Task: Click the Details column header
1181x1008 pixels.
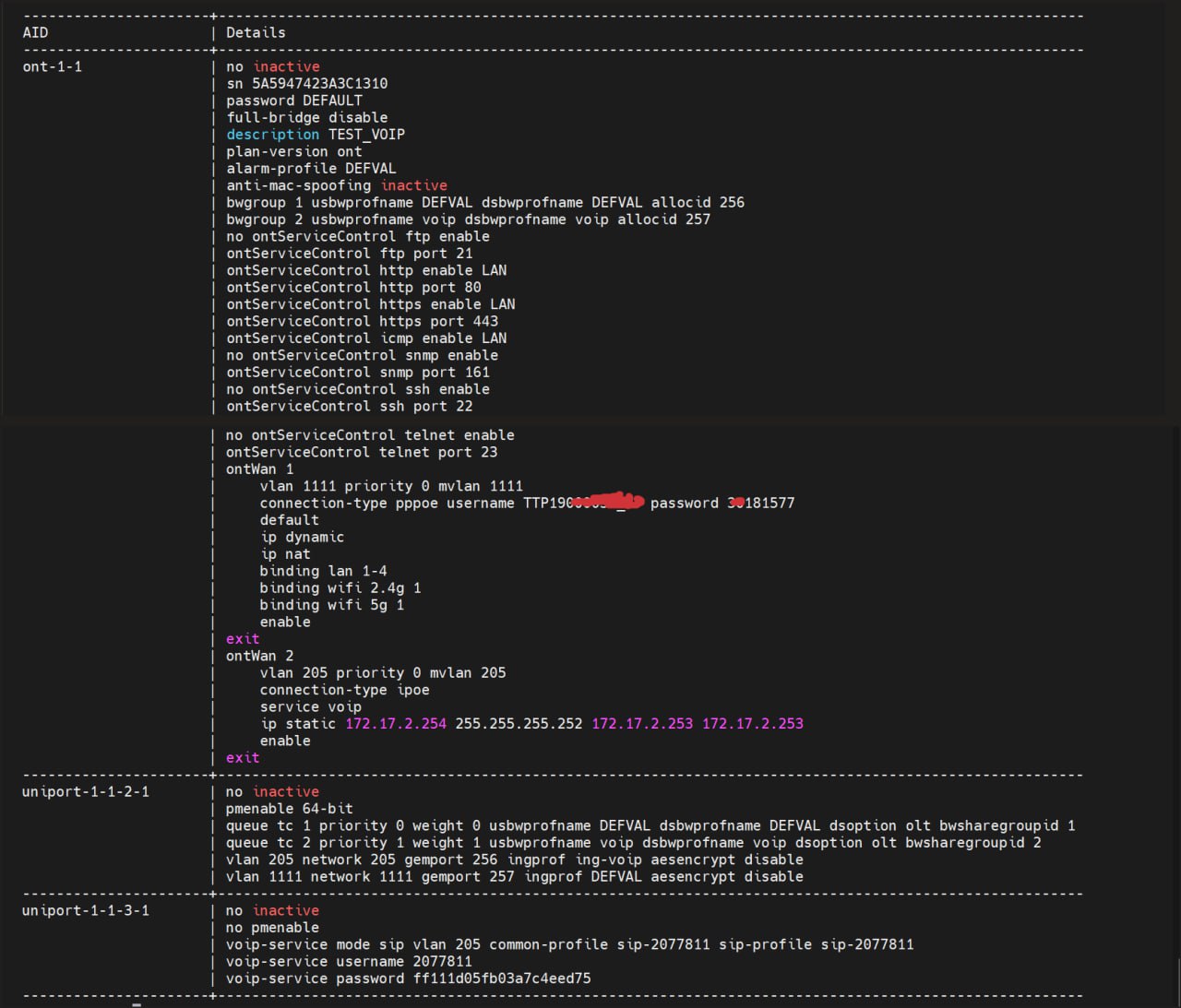Action: coord(256,32)
